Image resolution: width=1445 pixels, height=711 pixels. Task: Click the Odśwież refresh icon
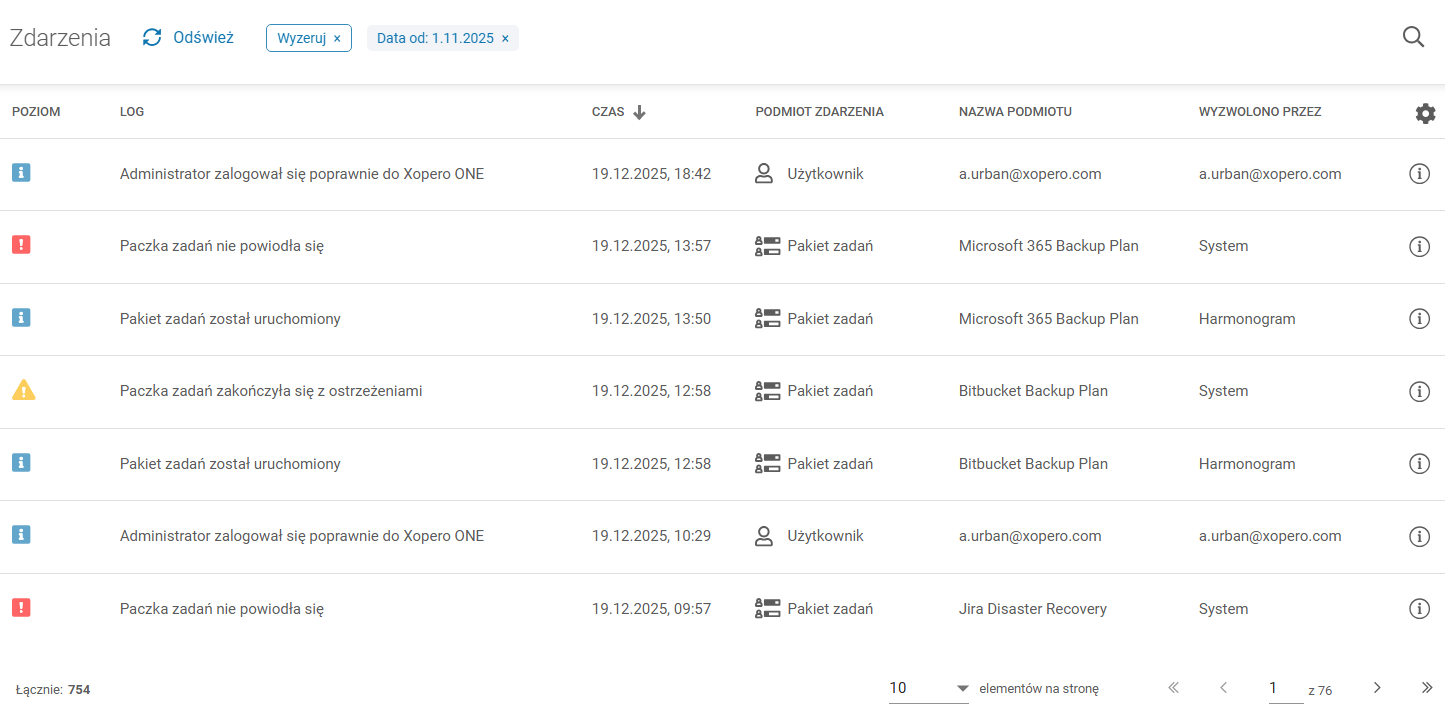[152, 38]
